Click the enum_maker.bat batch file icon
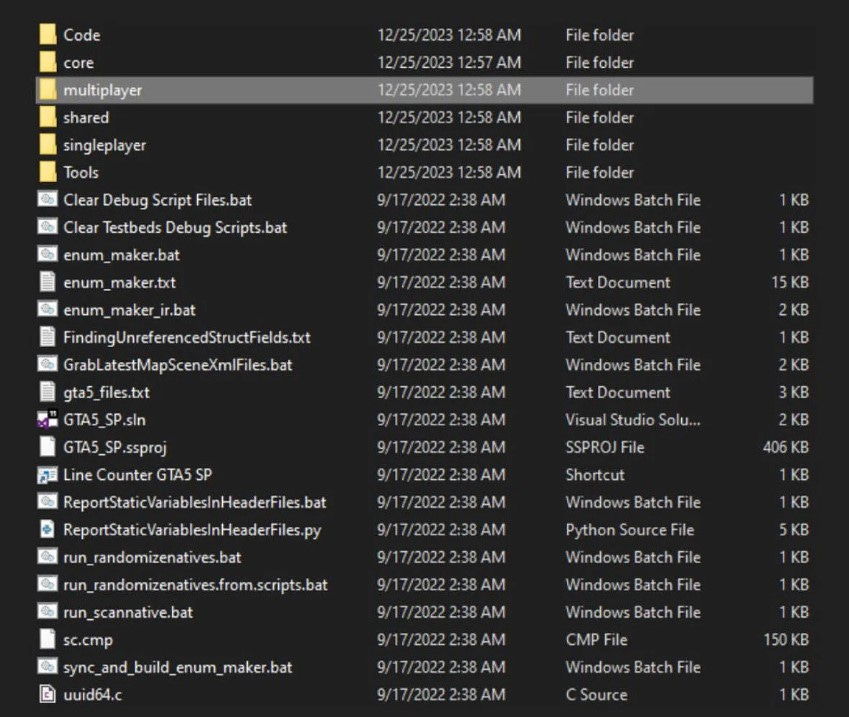The width and height of the screenshot is (849, 717). click(48, 255)
